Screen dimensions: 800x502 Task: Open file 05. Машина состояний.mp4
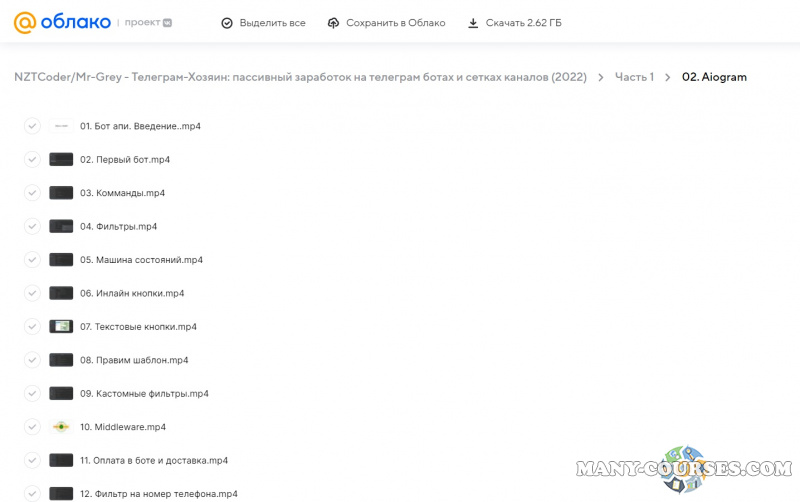pos(141,260)
